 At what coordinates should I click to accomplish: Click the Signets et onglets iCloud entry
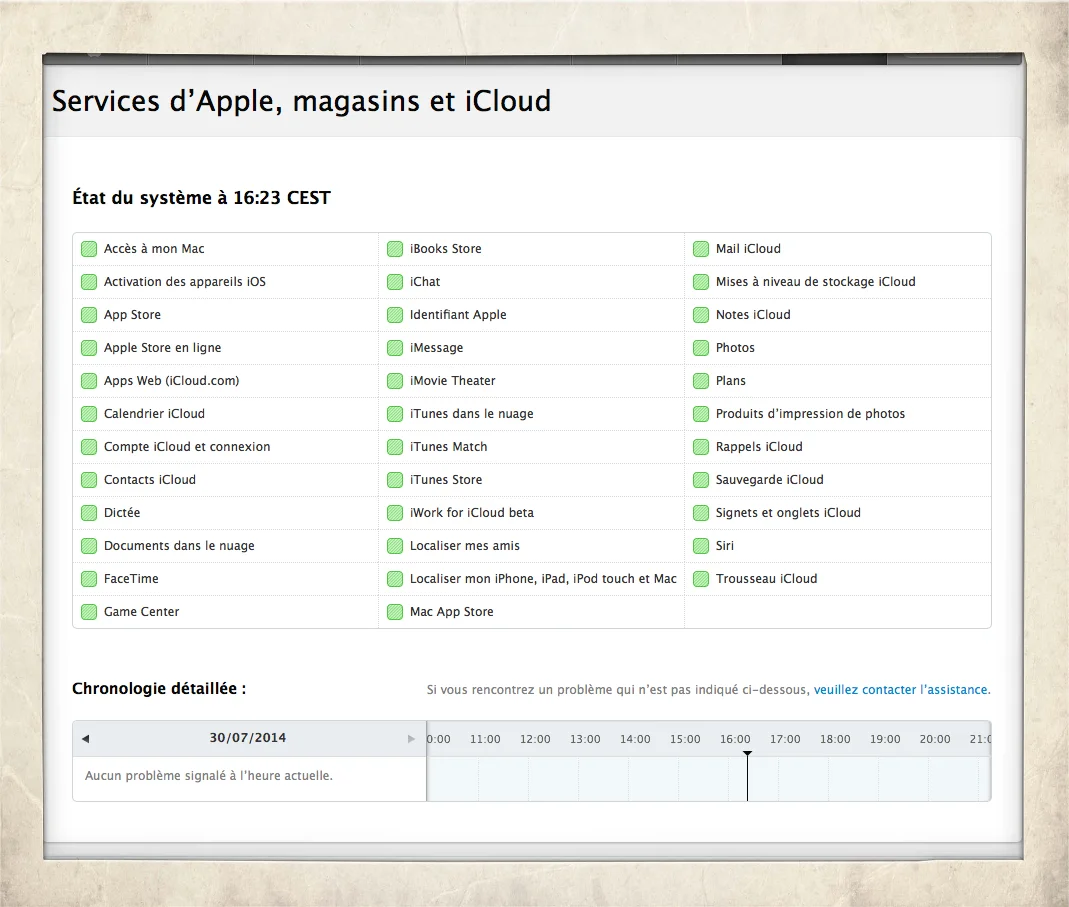(x=838, y=513)
